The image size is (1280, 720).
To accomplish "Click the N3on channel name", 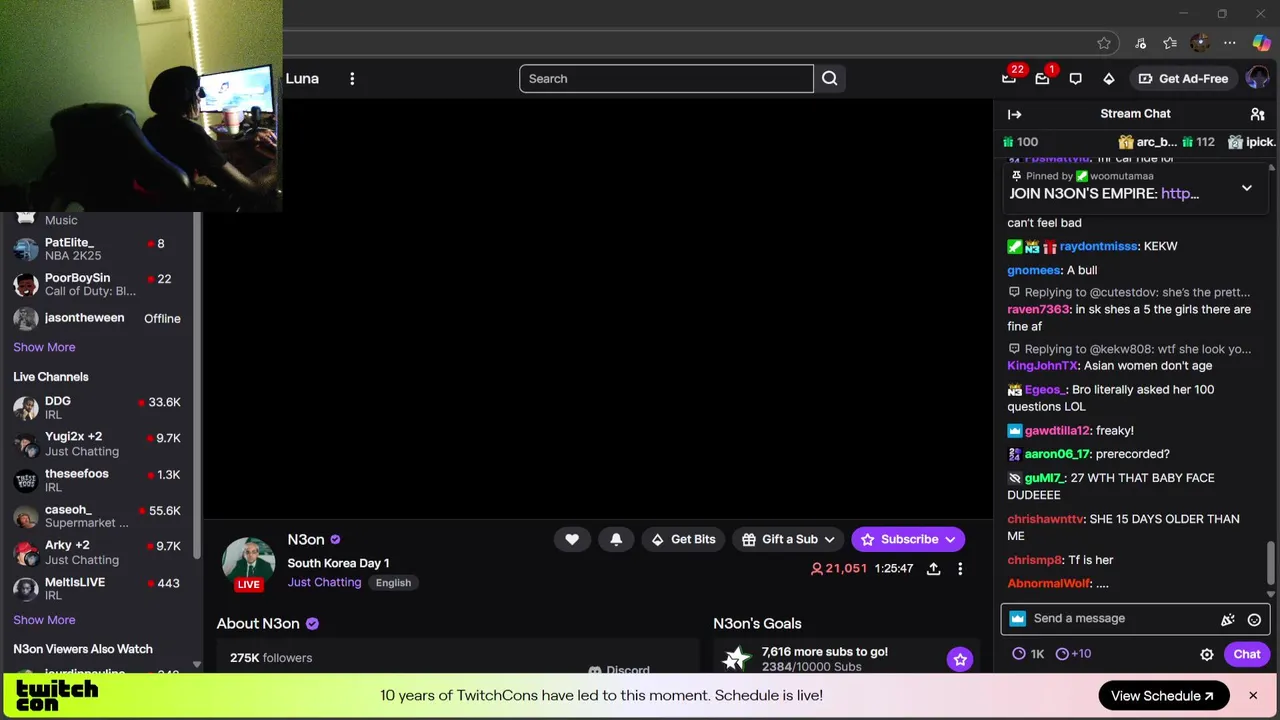I will [306, 540].
